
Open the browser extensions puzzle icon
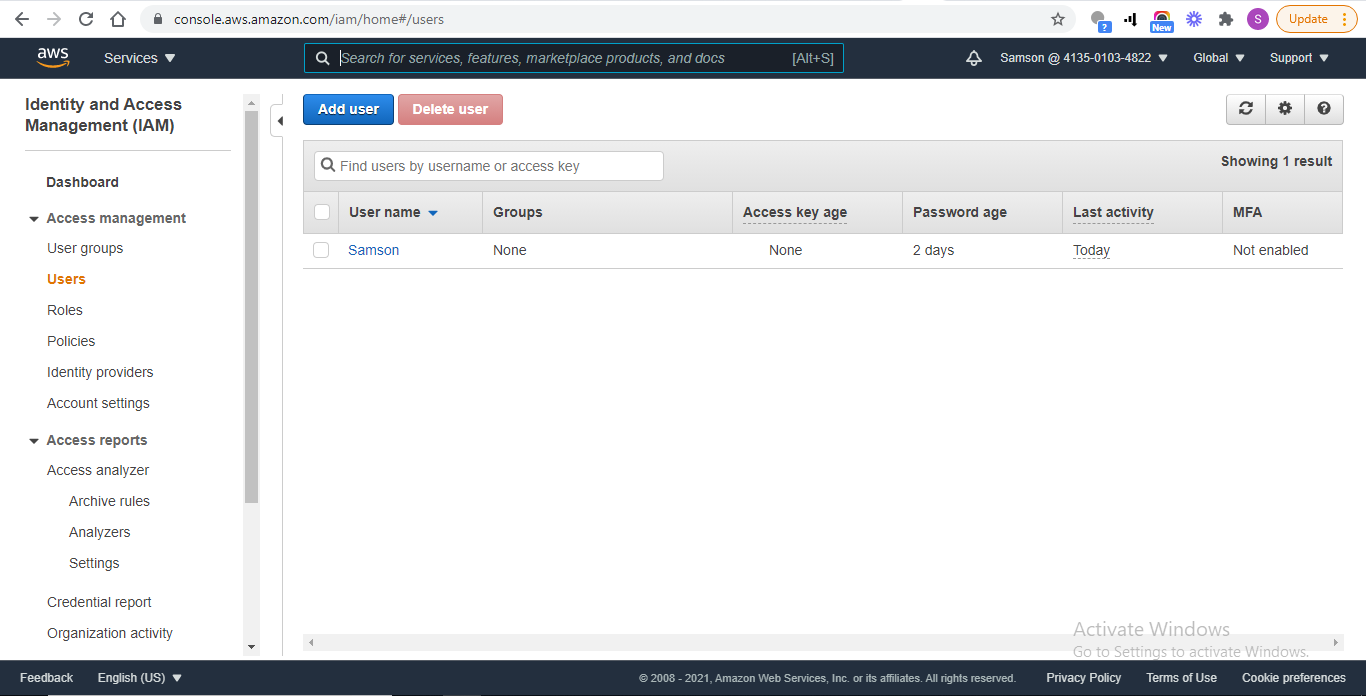pos(1225,18)
